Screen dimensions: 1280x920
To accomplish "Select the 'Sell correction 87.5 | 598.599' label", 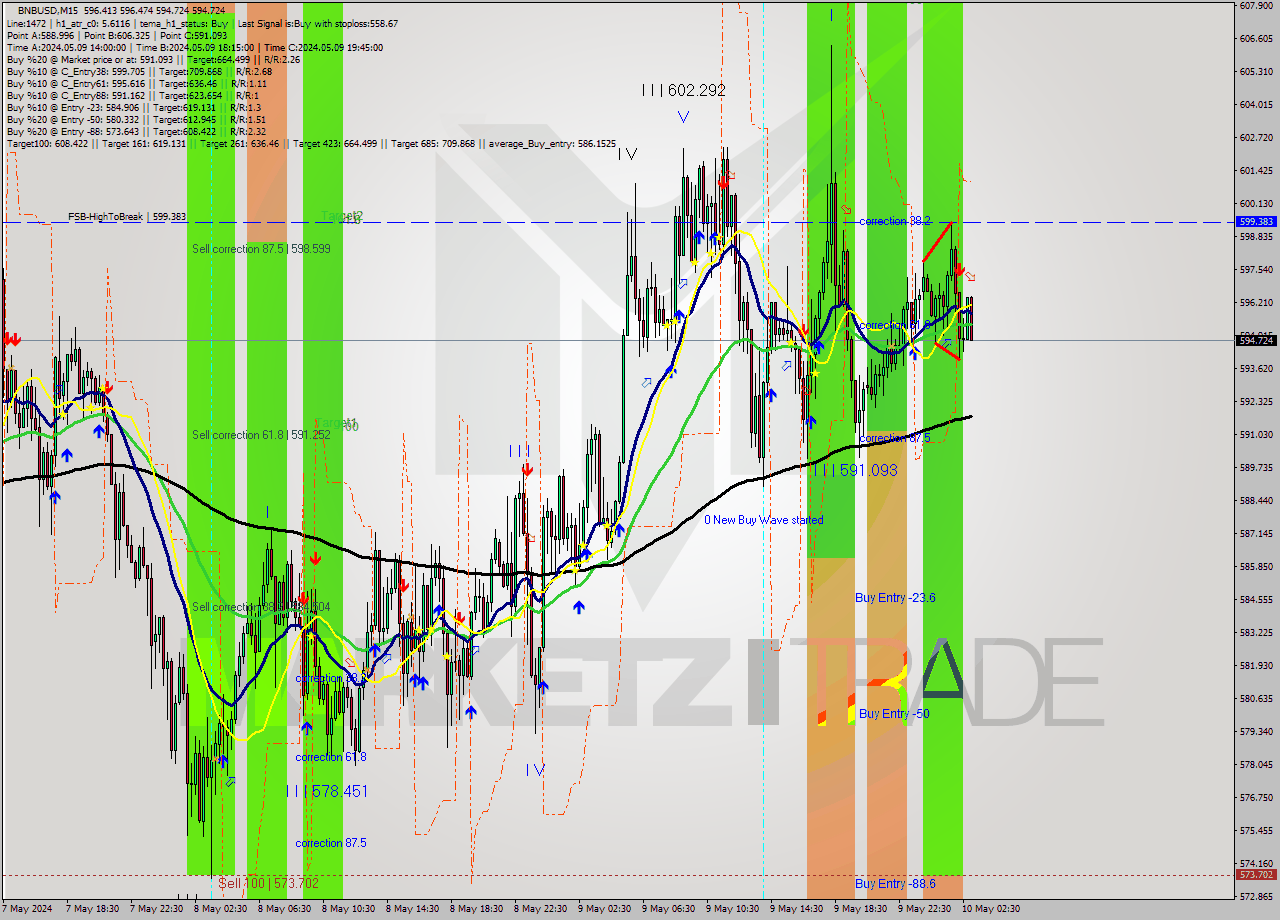I will pos(261,248).
